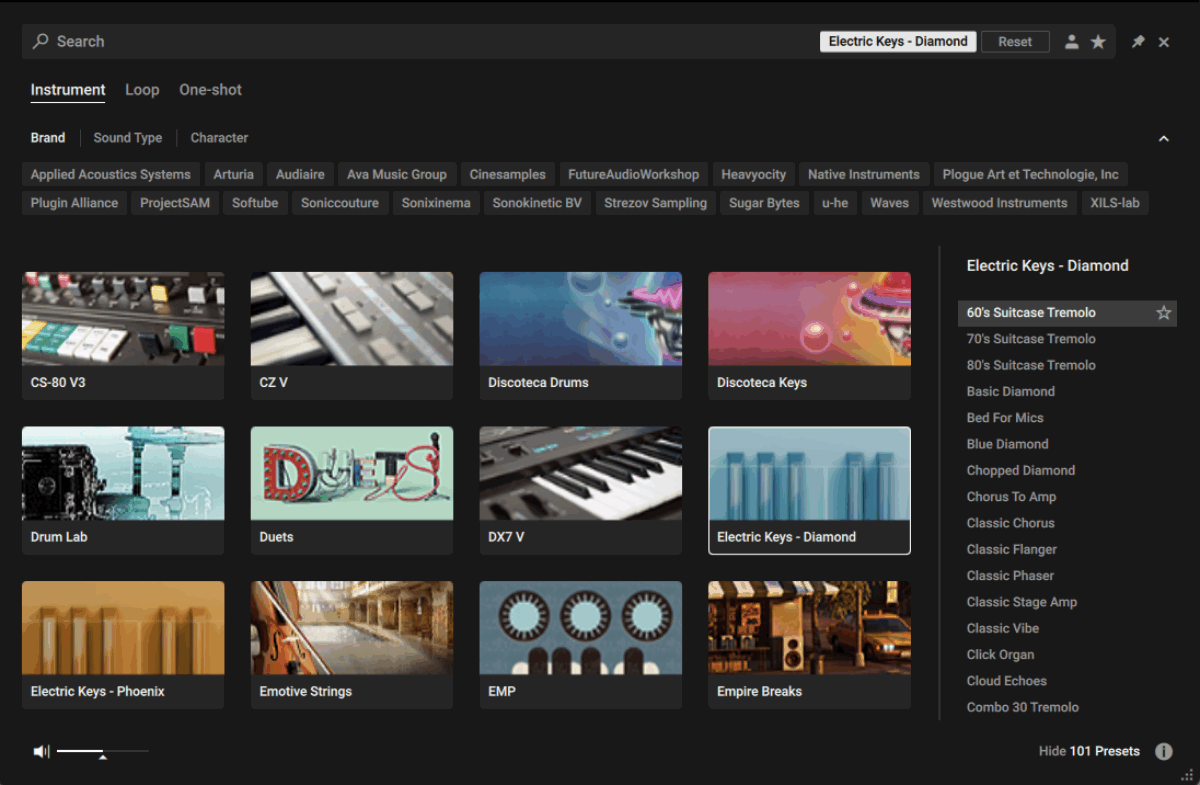Select the Brand filter category
The height and width of the screenshot is (785, 1200).
pos(48,138)
